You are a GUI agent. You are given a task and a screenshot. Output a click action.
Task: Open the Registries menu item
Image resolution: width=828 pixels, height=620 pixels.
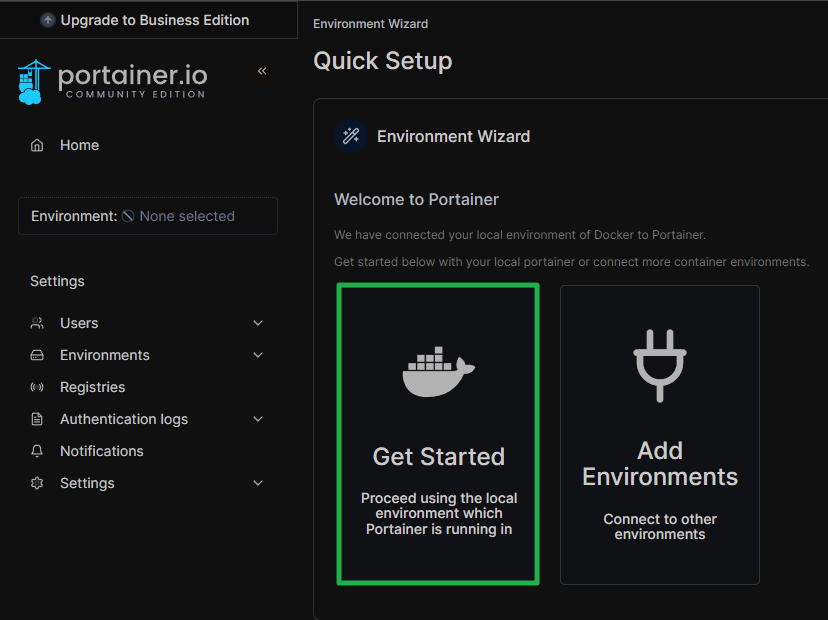(x=92, y=387)
